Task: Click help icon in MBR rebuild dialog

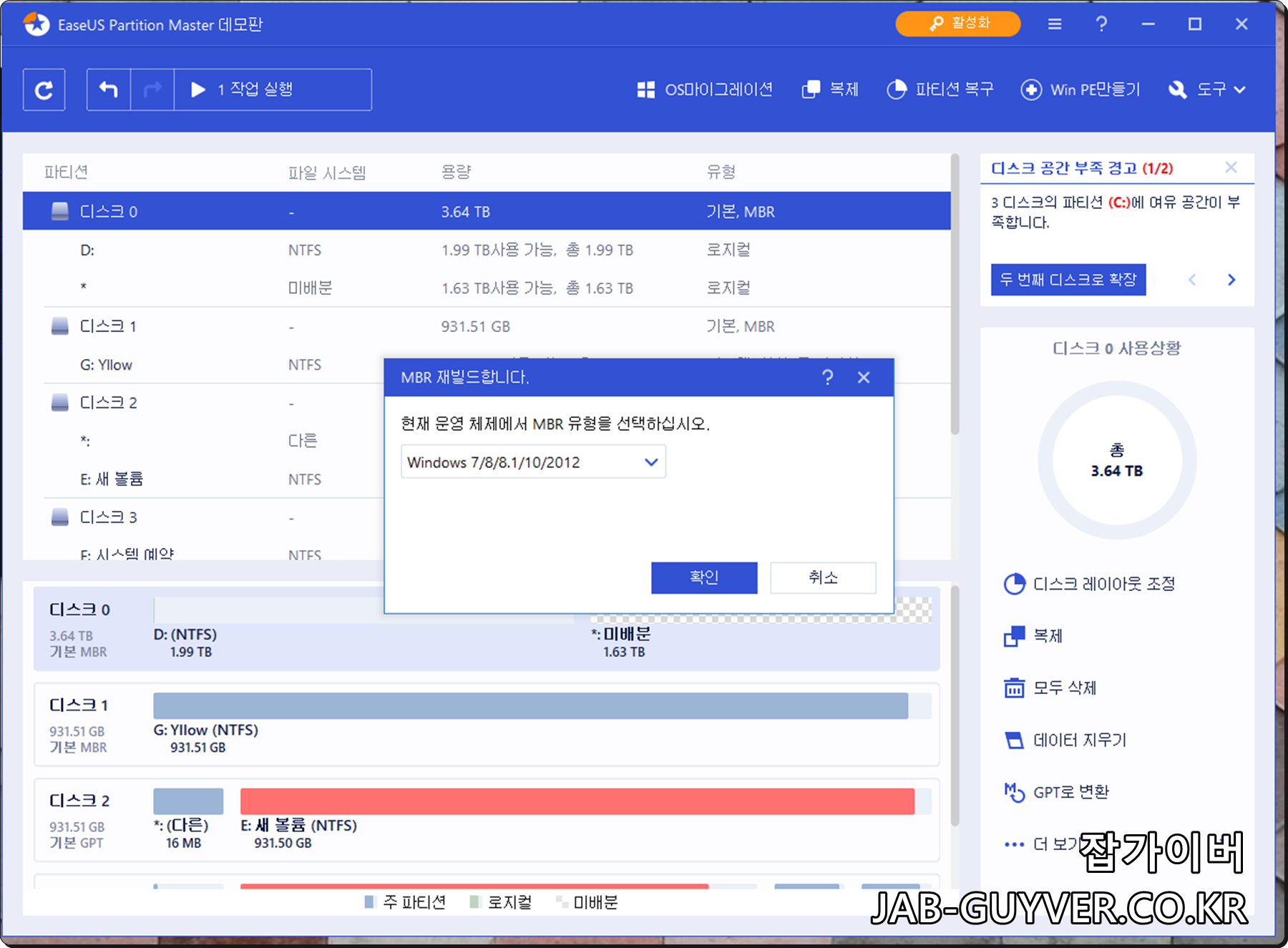Action: pyautogui.click(x=828, y=377)
